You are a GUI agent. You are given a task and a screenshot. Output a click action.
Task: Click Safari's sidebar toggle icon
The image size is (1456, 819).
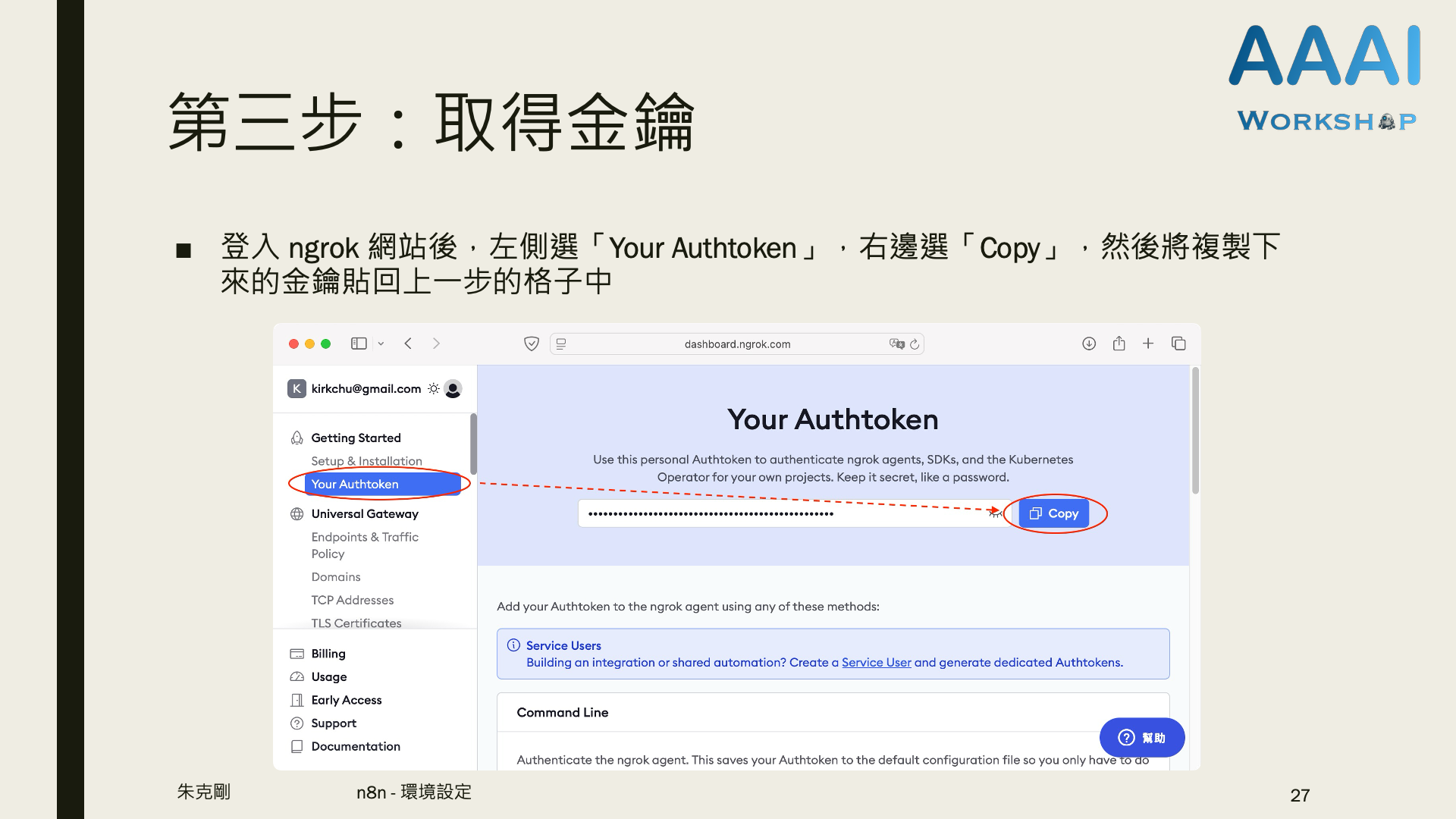(359, 344)
